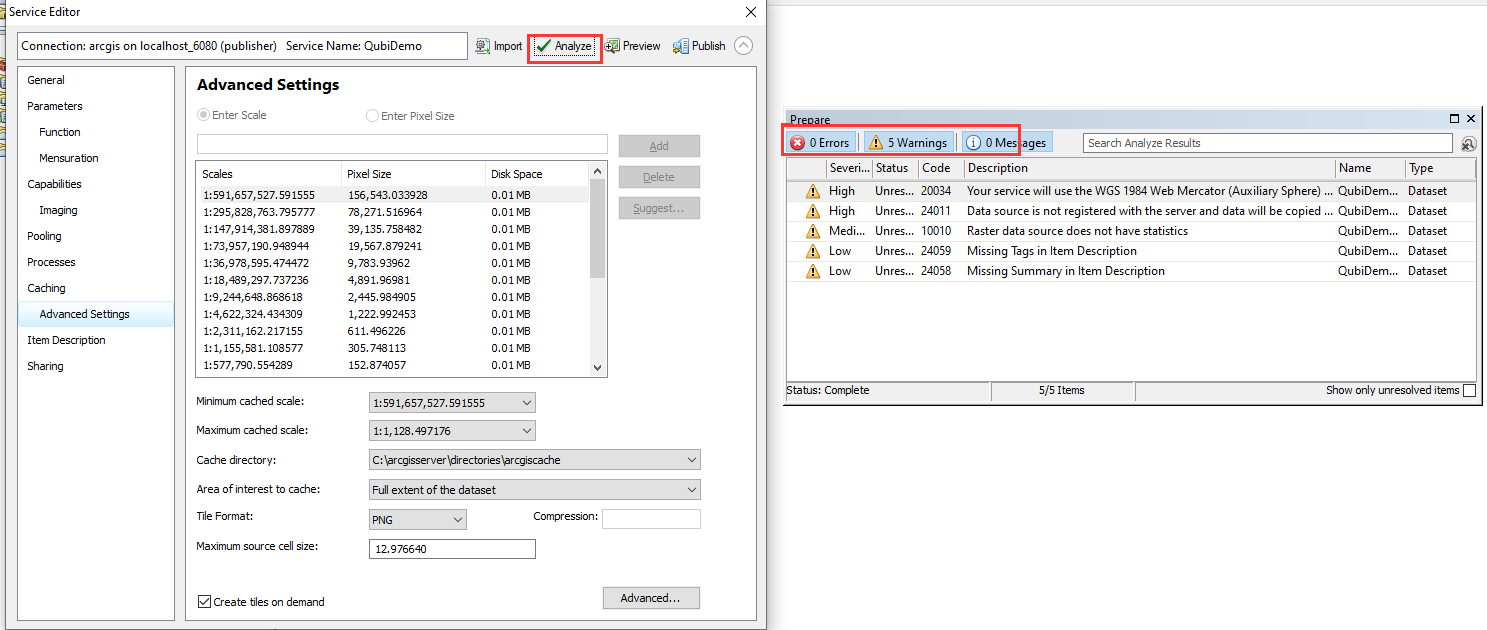The width and height of the screenshot is (1487, 630).
Task: Check Show only unresolved items
Action: click(1469, 391)
